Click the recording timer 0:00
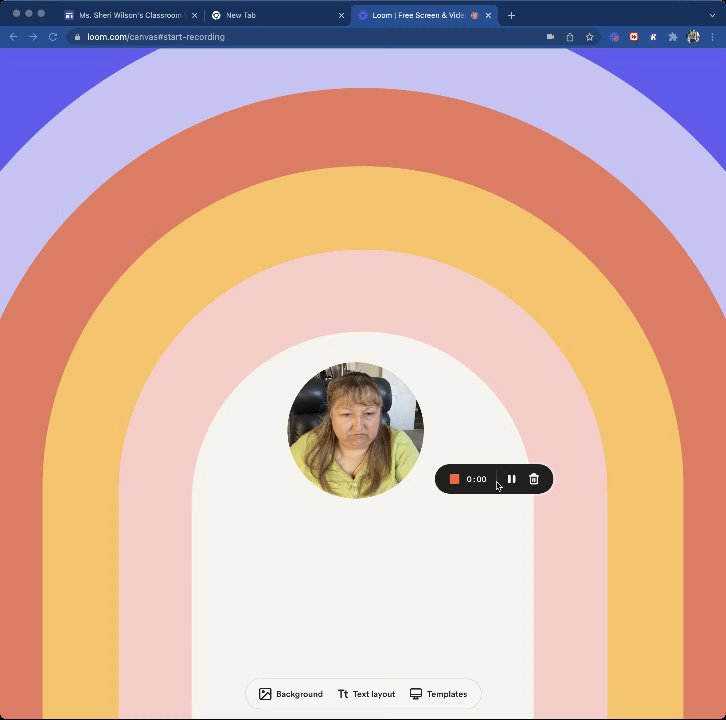 [476, 479]
